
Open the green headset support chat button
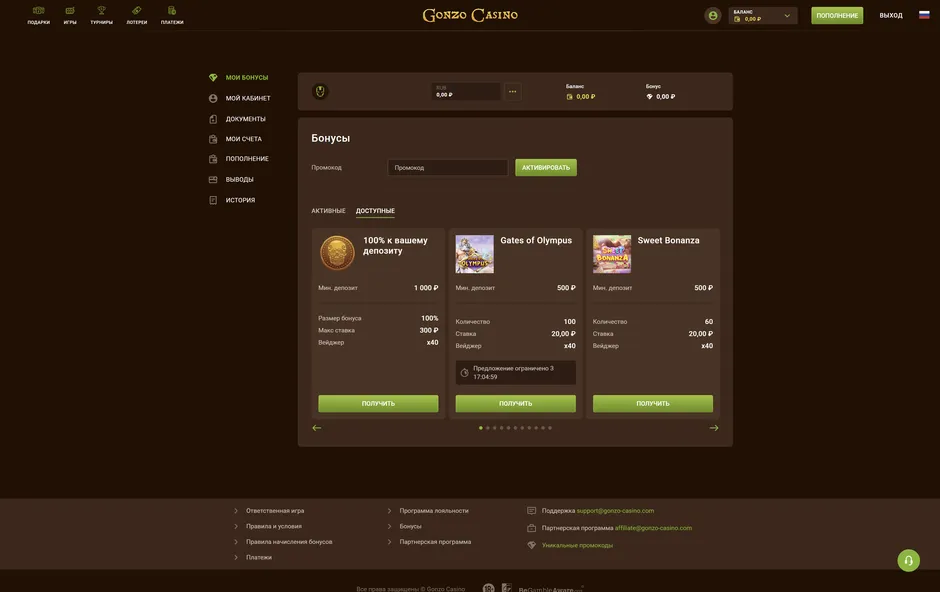pos(908,560)
